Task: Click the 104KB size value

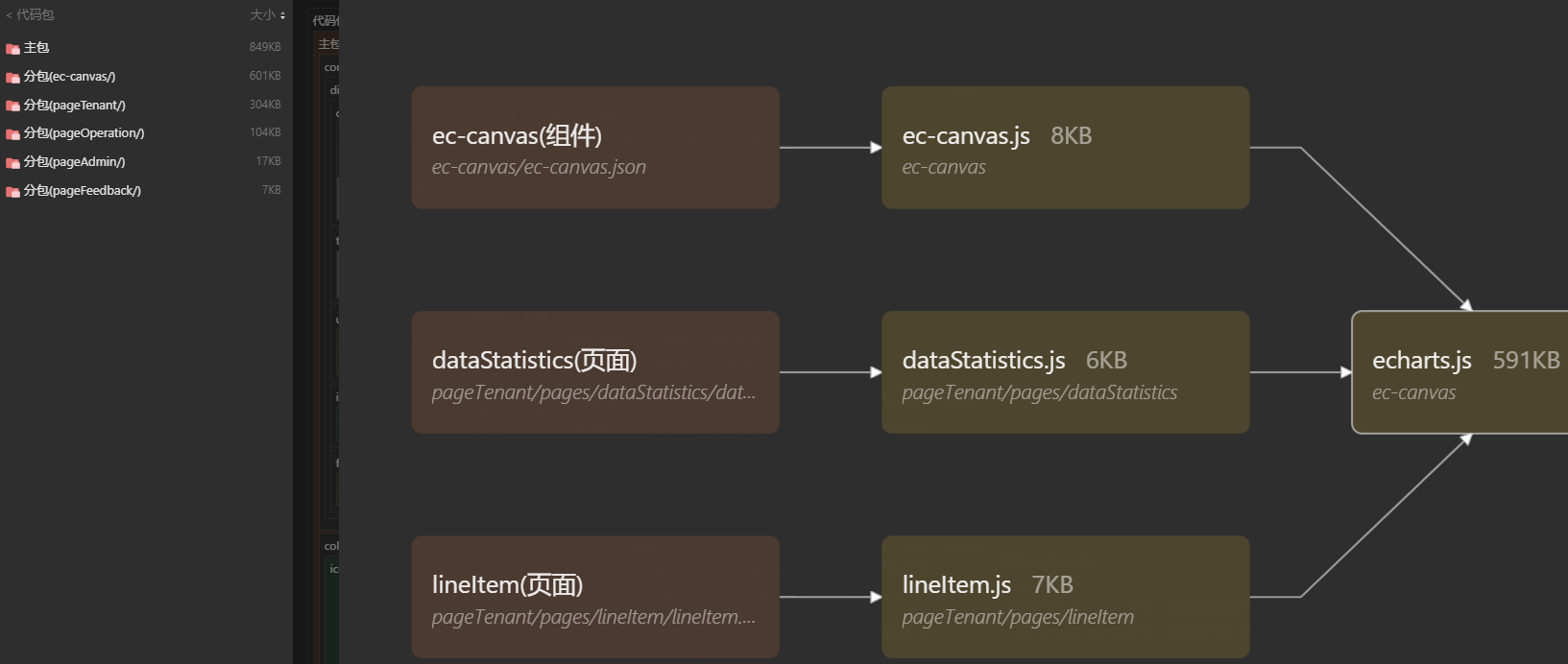Action: pos(265,132)
